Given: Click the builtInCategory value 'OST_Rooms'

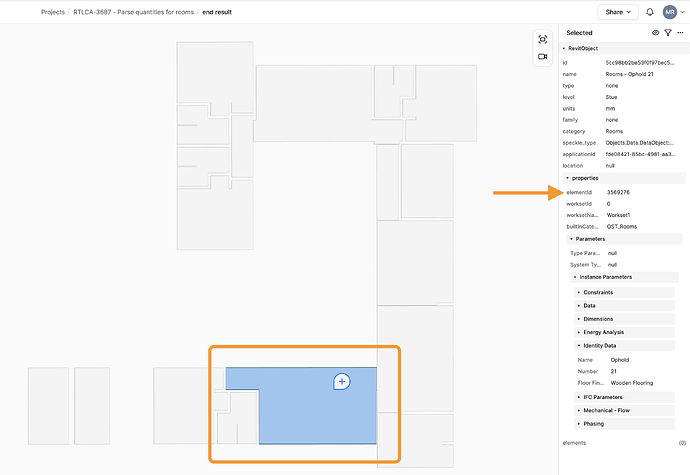Looking at the screenshot, I should [x=622, y=227].
